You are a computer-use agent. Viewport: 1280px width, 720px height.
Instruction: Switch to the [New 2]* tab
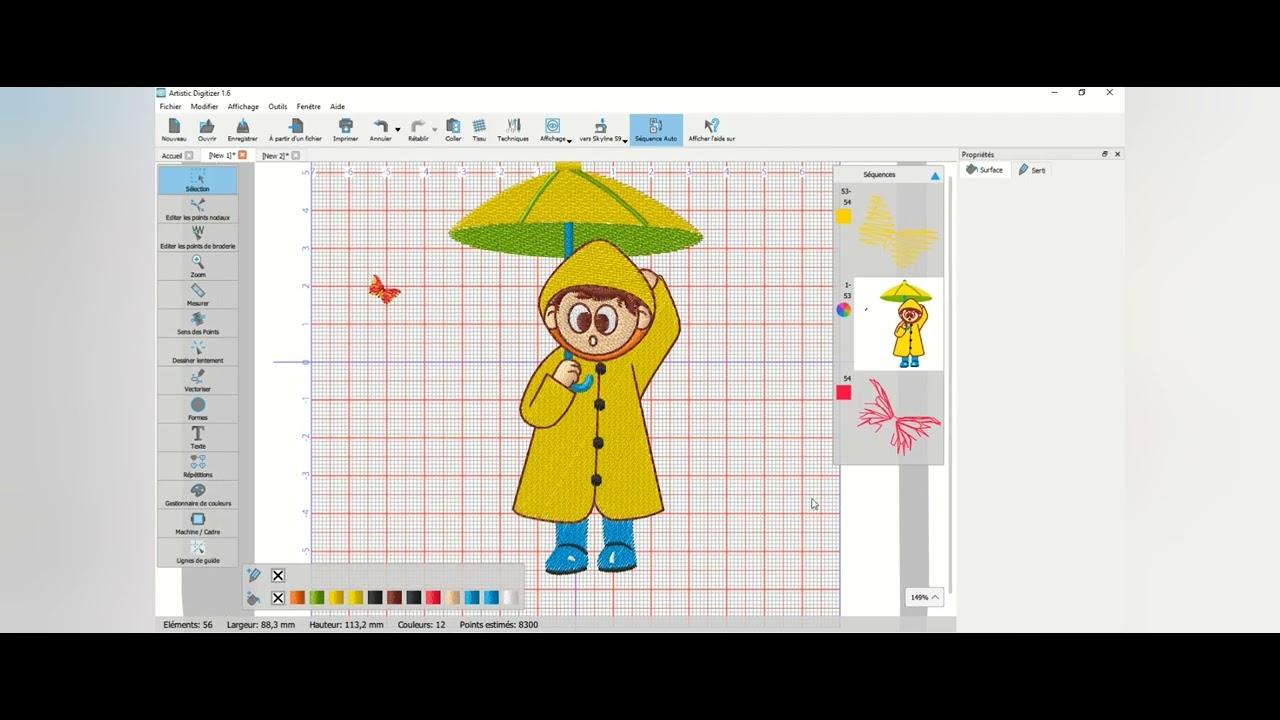point(275,156)
